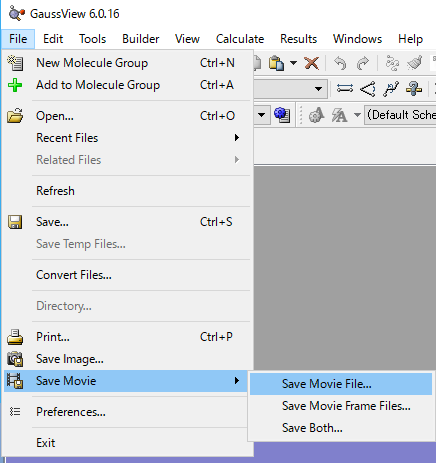Viewport: 436px width, 463px height.
Task: Click the Preferences list icon
Action: pos(15,412)
